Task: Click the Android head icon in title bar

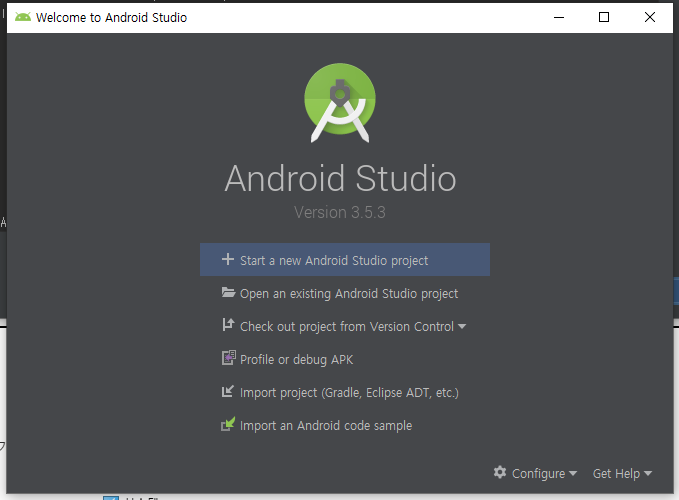Action: tap(23, 17)
